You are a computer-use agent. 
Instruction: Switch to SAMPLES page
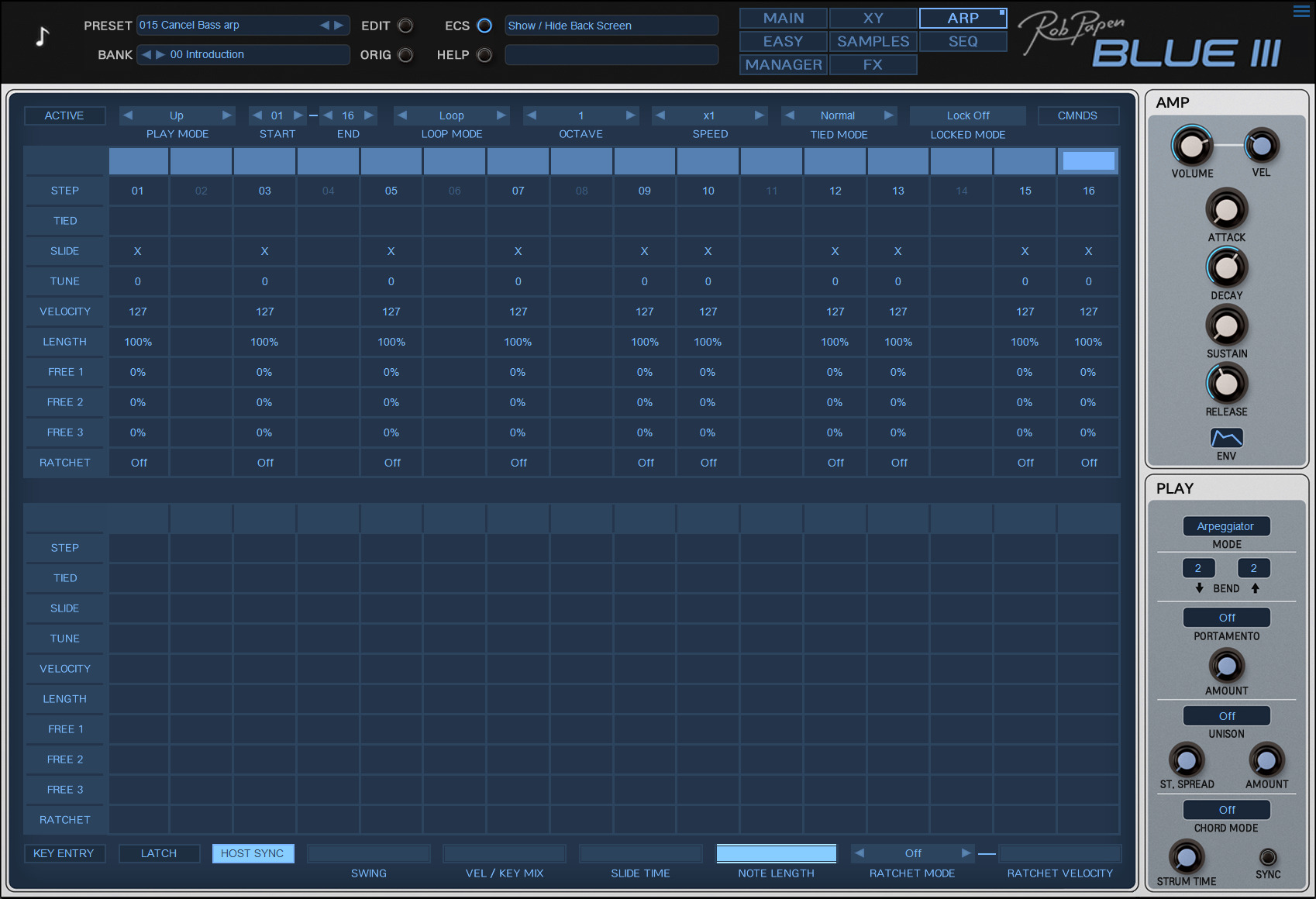tap(873, 41)
